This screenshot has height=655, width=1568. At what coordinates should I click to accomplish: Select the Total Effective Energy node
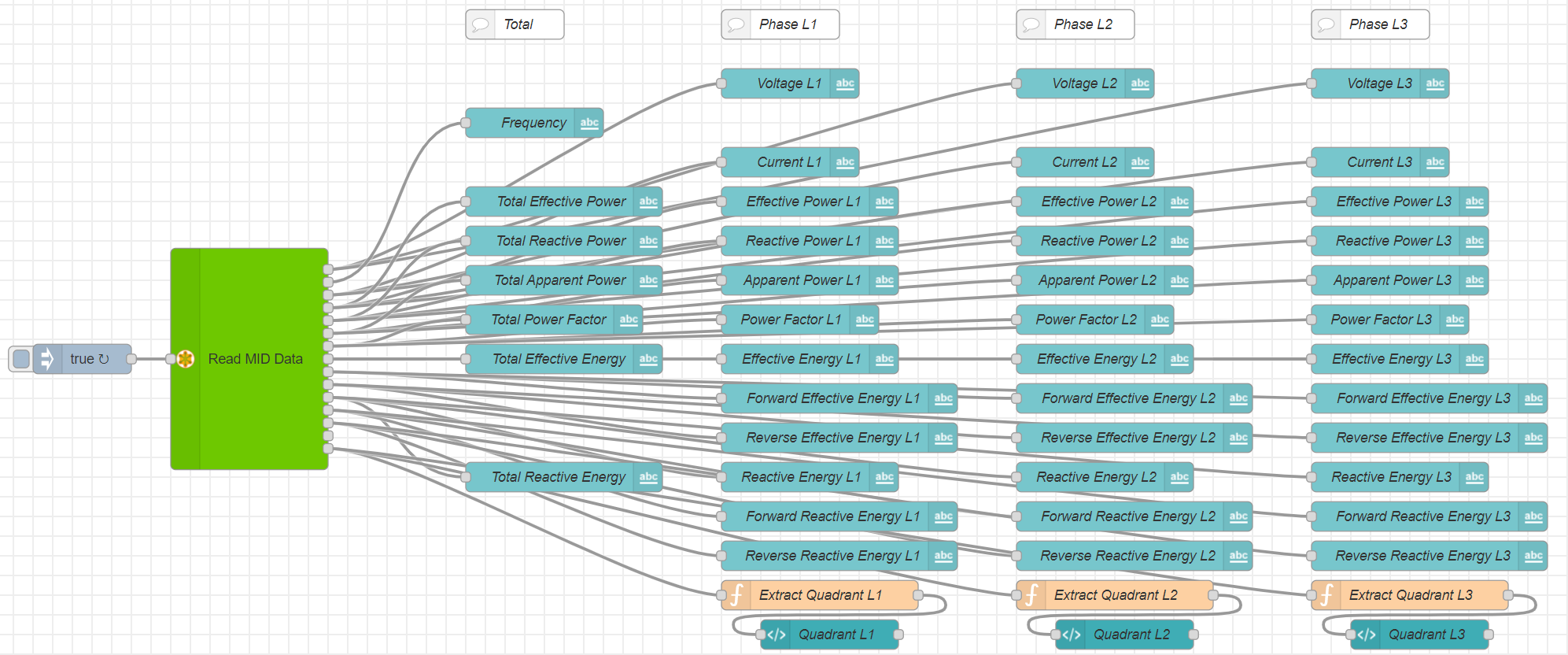click(x=564, y=359)
